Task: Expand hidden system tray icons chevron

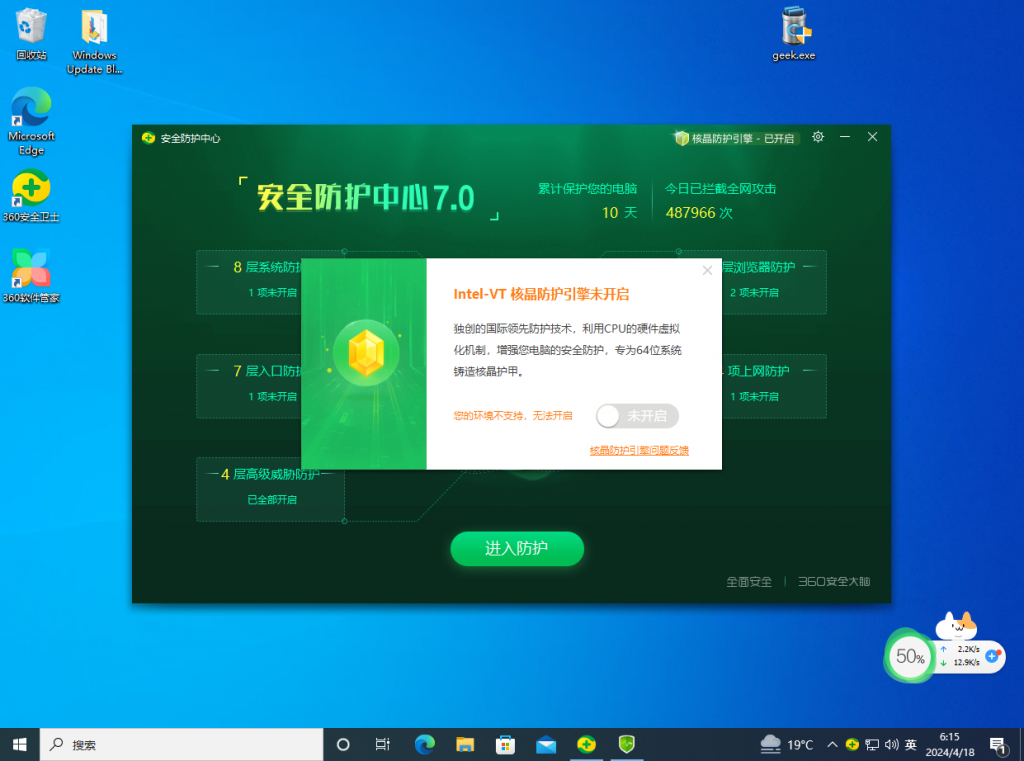Action: click(832, 745)
